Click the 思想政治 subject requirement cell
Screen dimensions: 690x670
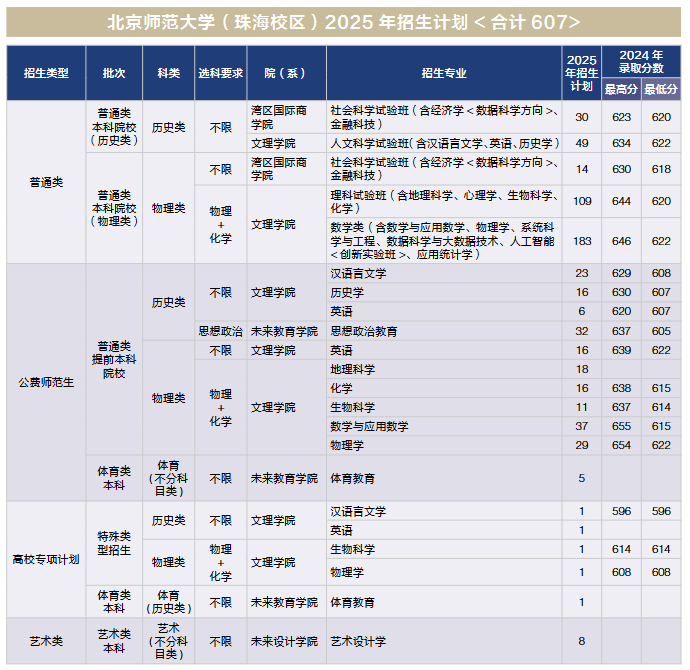coord(221,331)
